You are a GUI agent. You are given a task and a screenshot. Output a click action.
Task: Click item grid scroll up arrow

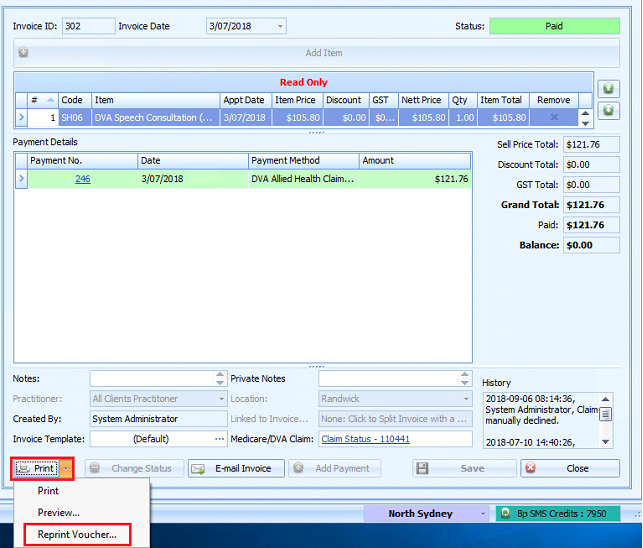pyautogui.click(x=586, y=113)
